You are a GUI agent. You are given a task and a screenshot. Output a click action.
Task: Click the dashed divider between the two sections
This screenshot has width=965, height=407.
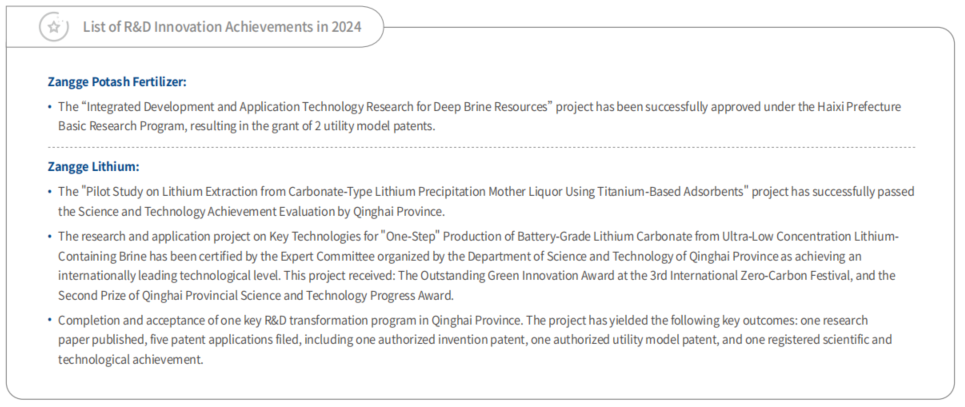[481, 147]
